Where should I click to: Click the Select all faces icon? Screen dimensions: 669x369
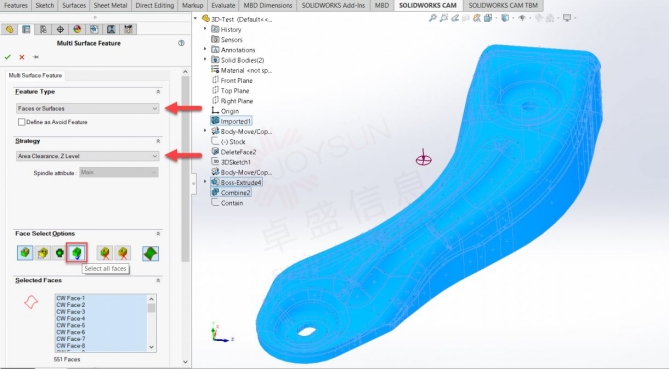(x=77, y=253)
